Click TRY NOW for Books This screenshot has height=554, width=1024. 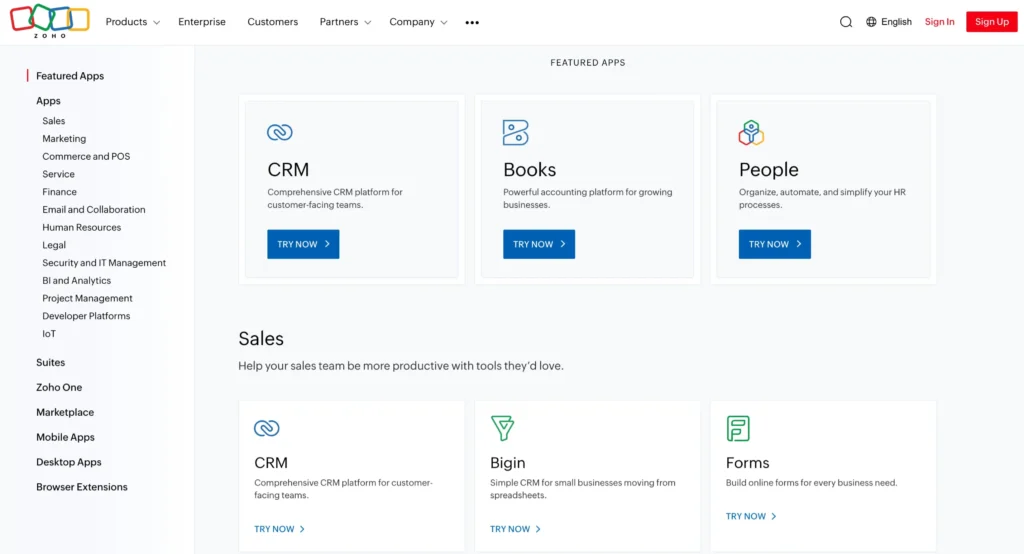[539, 244]
